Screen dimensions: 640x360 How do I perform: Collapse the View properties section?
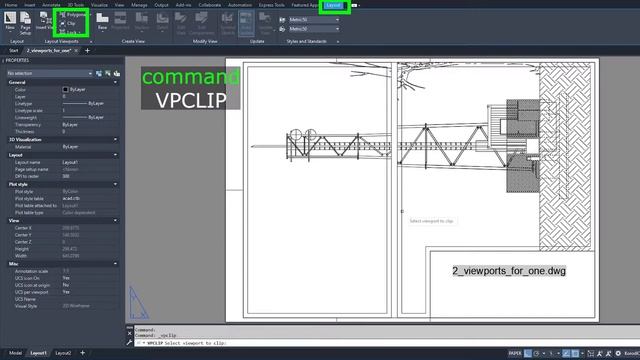coord(116,220)
